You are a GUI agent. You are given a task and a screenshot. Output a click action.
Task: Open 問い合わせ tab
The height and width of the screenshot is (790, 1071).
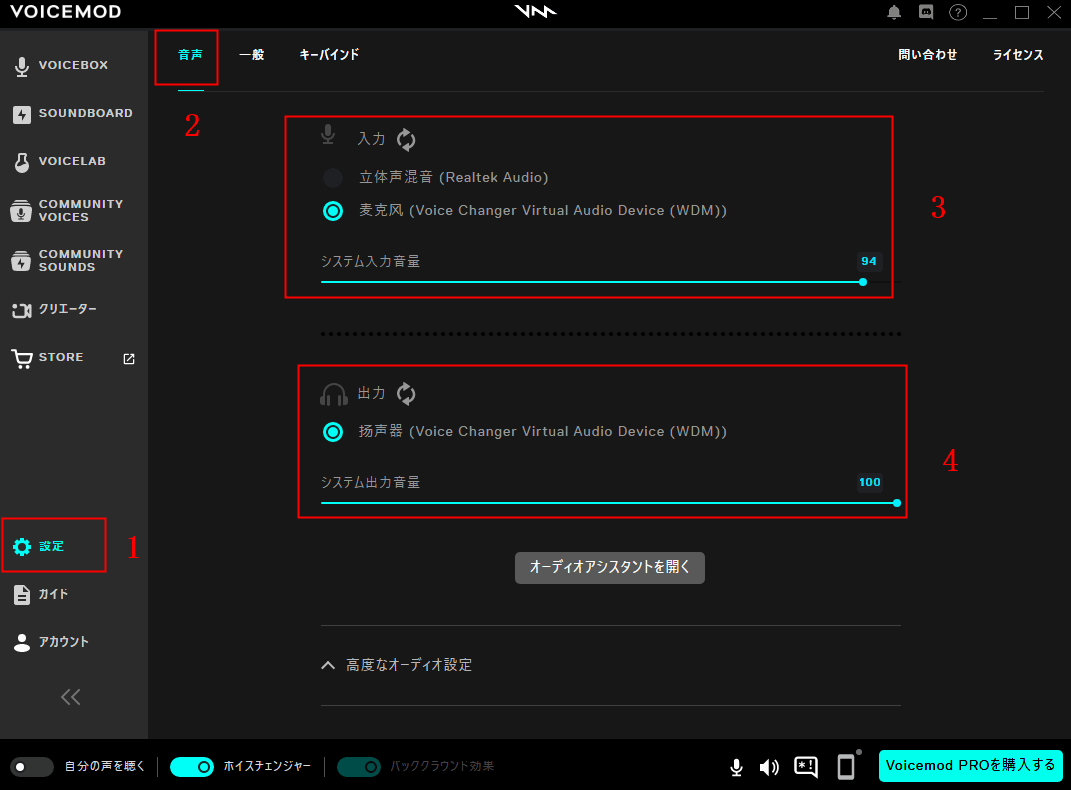tap(928, 55)
